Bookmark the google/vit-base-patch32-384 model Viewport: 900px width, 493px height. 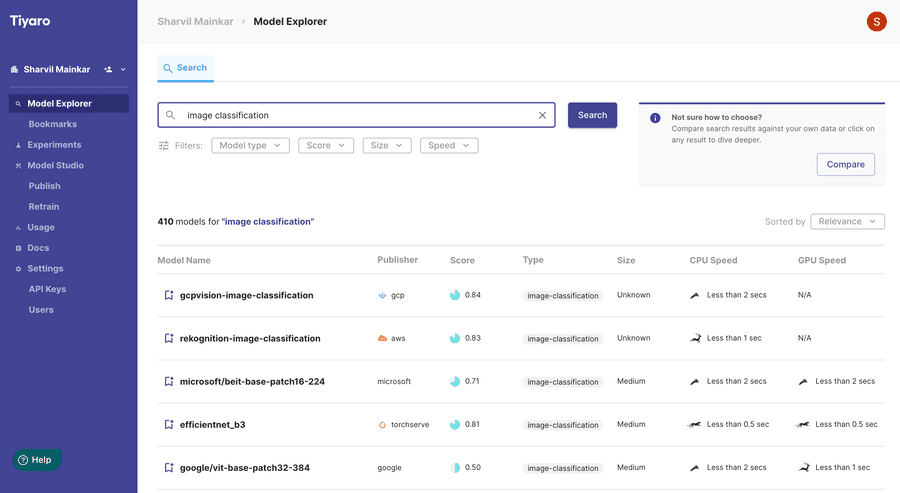click(169, 467)
